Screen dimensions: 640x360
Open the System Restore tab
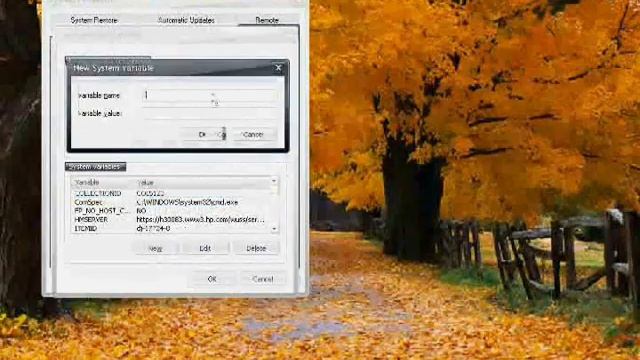tap(94, 20)
